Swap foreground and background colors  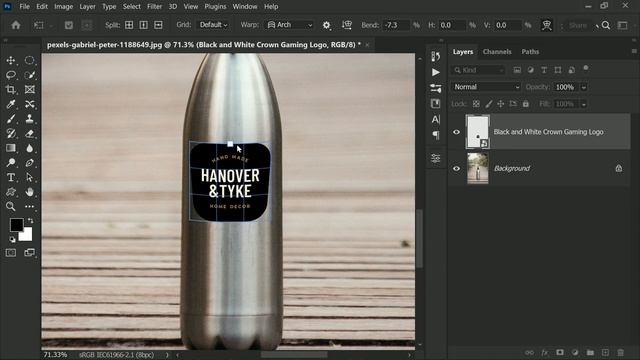point(30,220)
